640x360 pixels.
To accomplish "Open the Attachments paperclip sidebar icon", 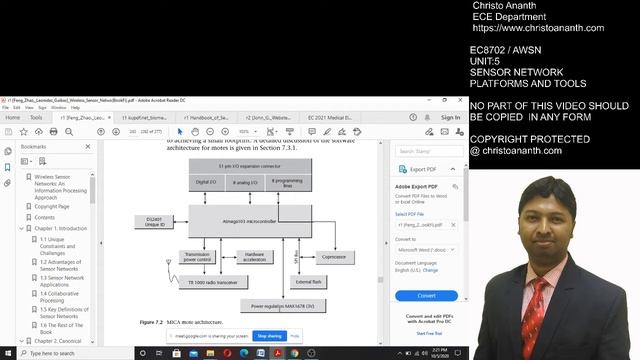I will click(x=8, y=183).
